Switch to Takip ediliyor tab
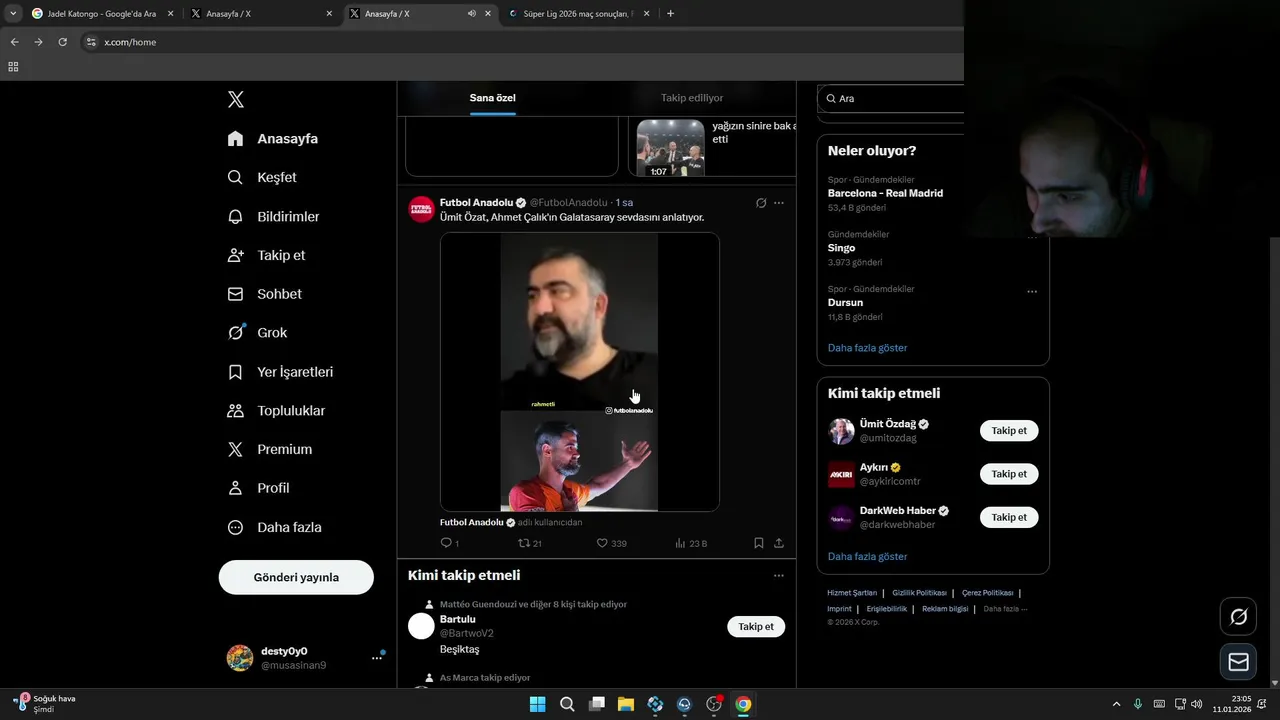 coord(692,98)
